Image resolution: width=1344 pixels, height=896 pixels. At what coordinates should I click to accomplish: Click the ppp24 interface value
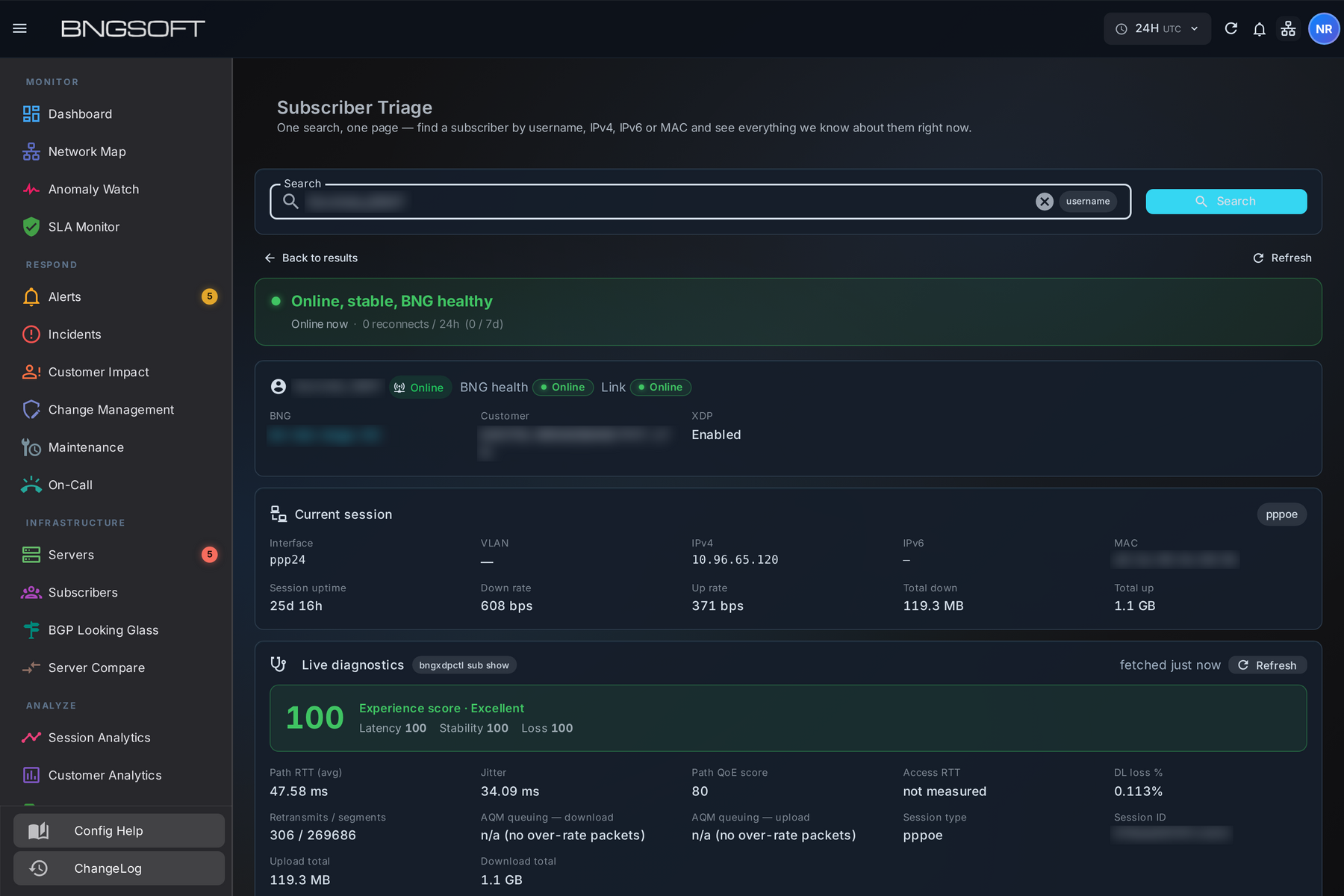click(287, 560)
